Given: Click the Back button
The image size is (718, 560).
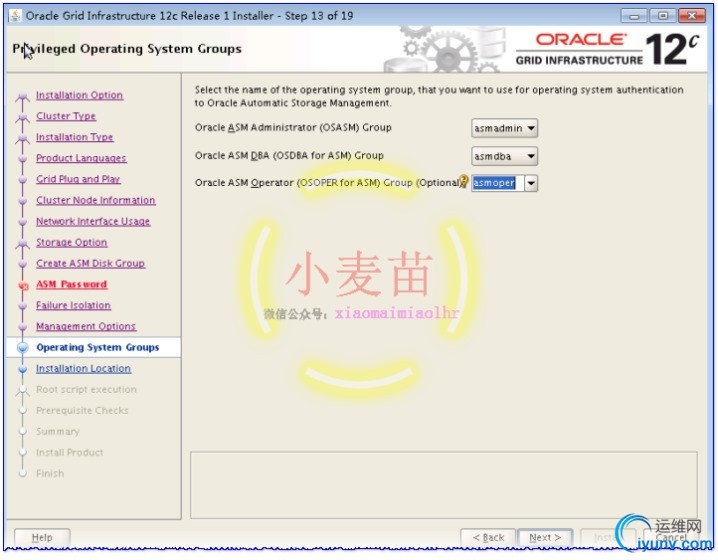Looking at the screenshot, I should 488,537.
